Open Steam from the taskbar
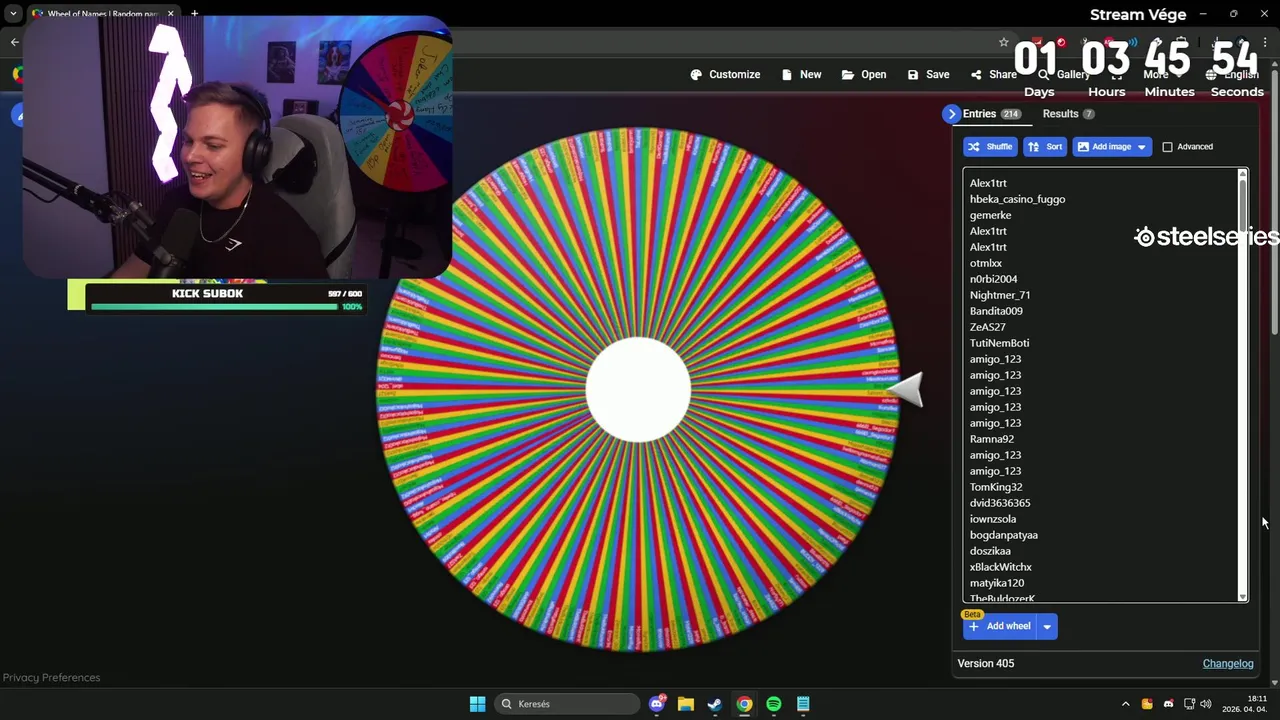Viewport: 1280px width, 720px height. click(715, 704)
